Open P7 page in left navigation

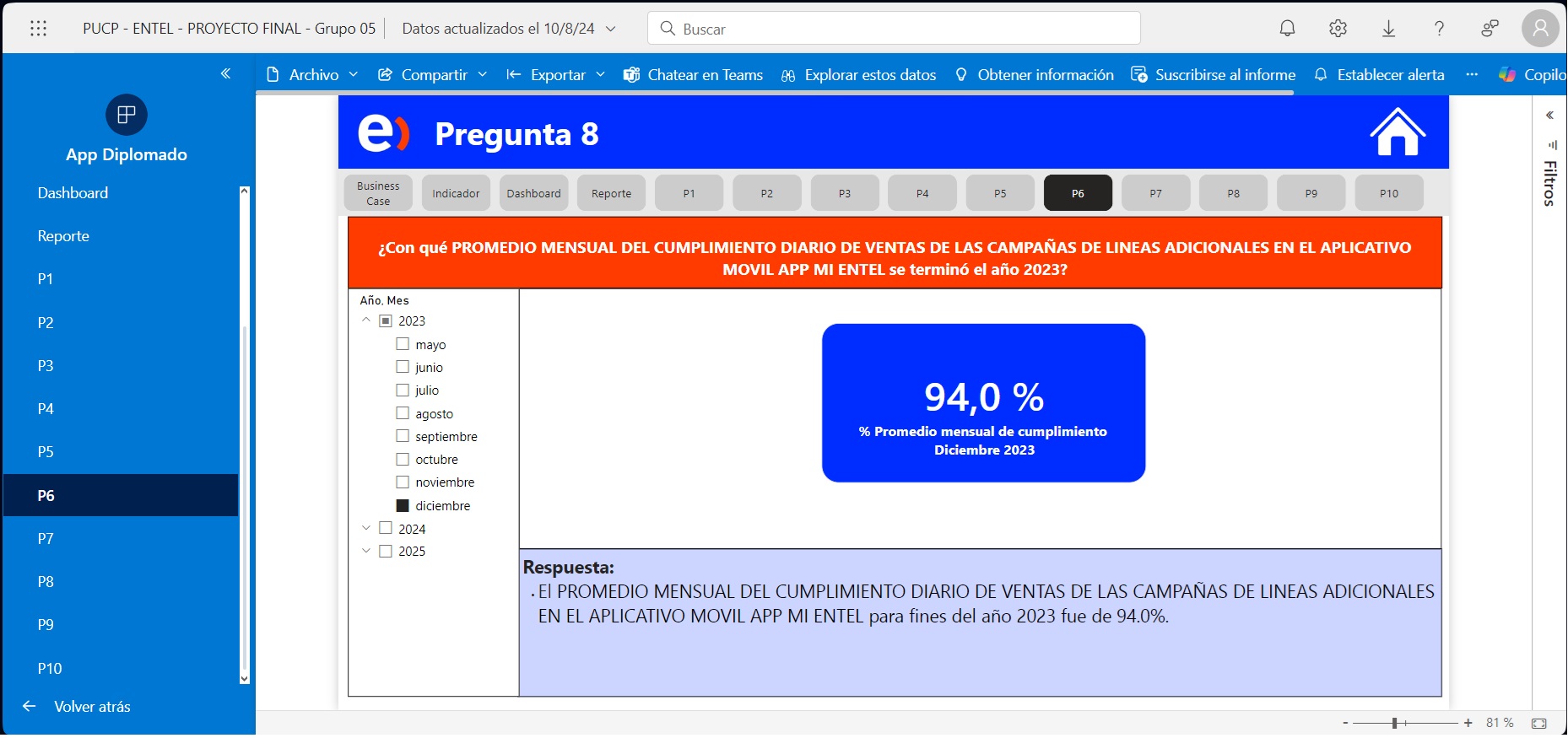pos(122,538)
